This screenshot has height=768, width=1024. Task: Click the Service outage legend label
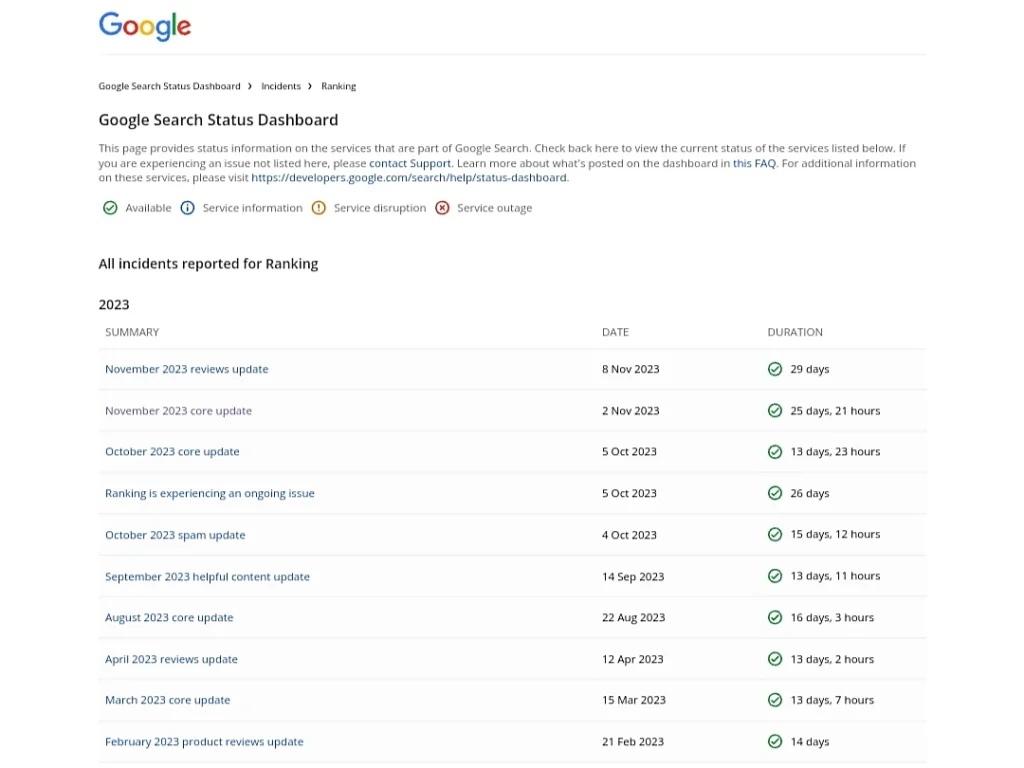pyautogui.click(x=494, y=208)
